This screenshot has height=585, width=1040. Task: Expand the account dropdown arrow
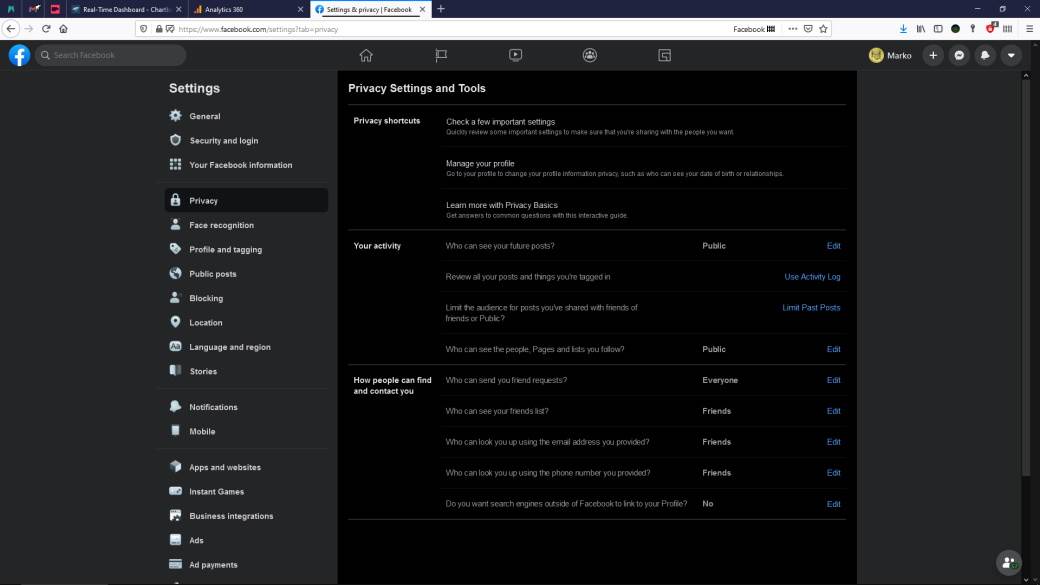[1011, 55]
